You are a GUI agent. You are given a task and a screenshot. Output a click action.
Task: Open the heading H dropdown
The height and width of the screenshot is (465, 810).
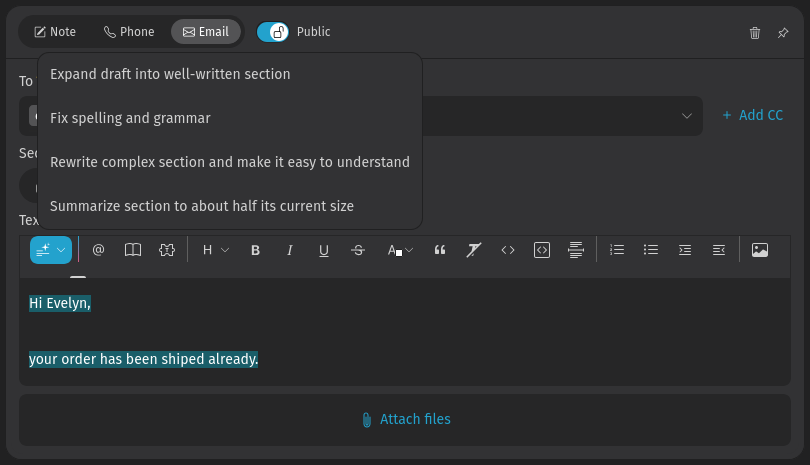coord(215,250)
